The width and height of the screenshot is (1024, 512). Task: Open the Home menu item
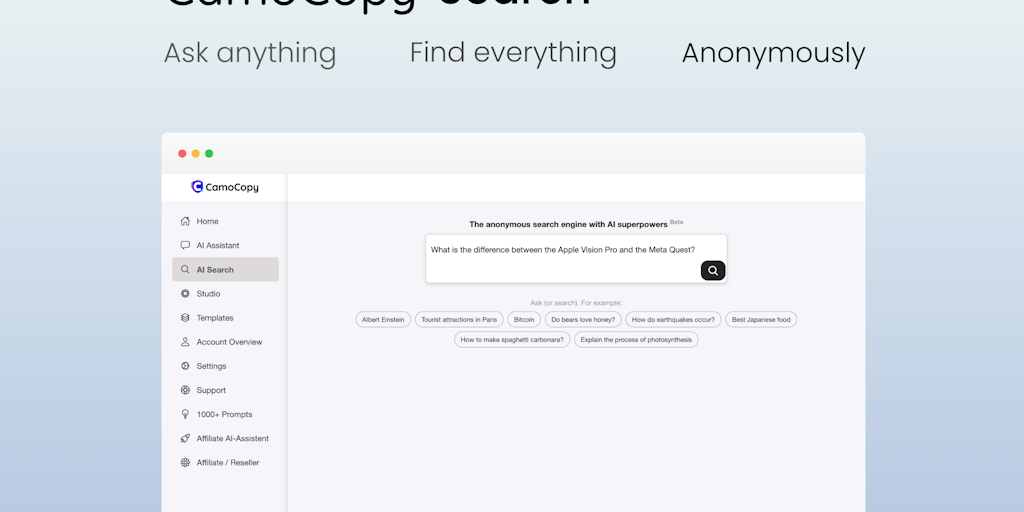coord(225,221)
